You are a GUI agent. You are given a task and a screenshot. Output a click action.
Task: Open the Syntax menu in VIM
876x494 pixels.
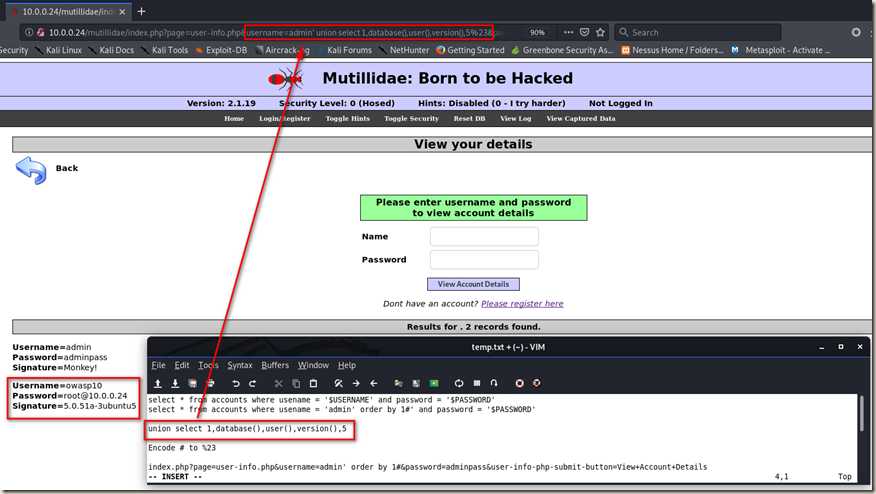(240, 365)
